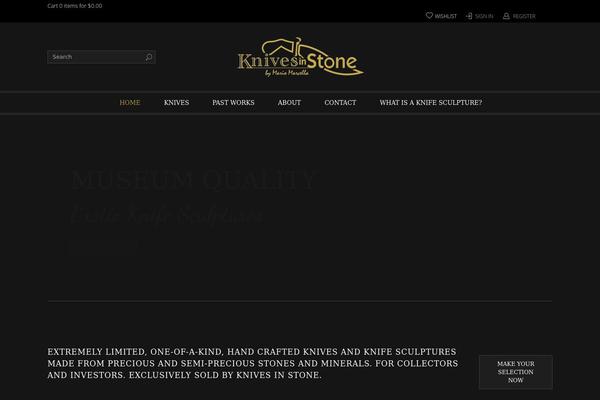Click the Sign In link text
This screenshot has height=400, width=600.
pyautogui.click(x=484, y=16)
